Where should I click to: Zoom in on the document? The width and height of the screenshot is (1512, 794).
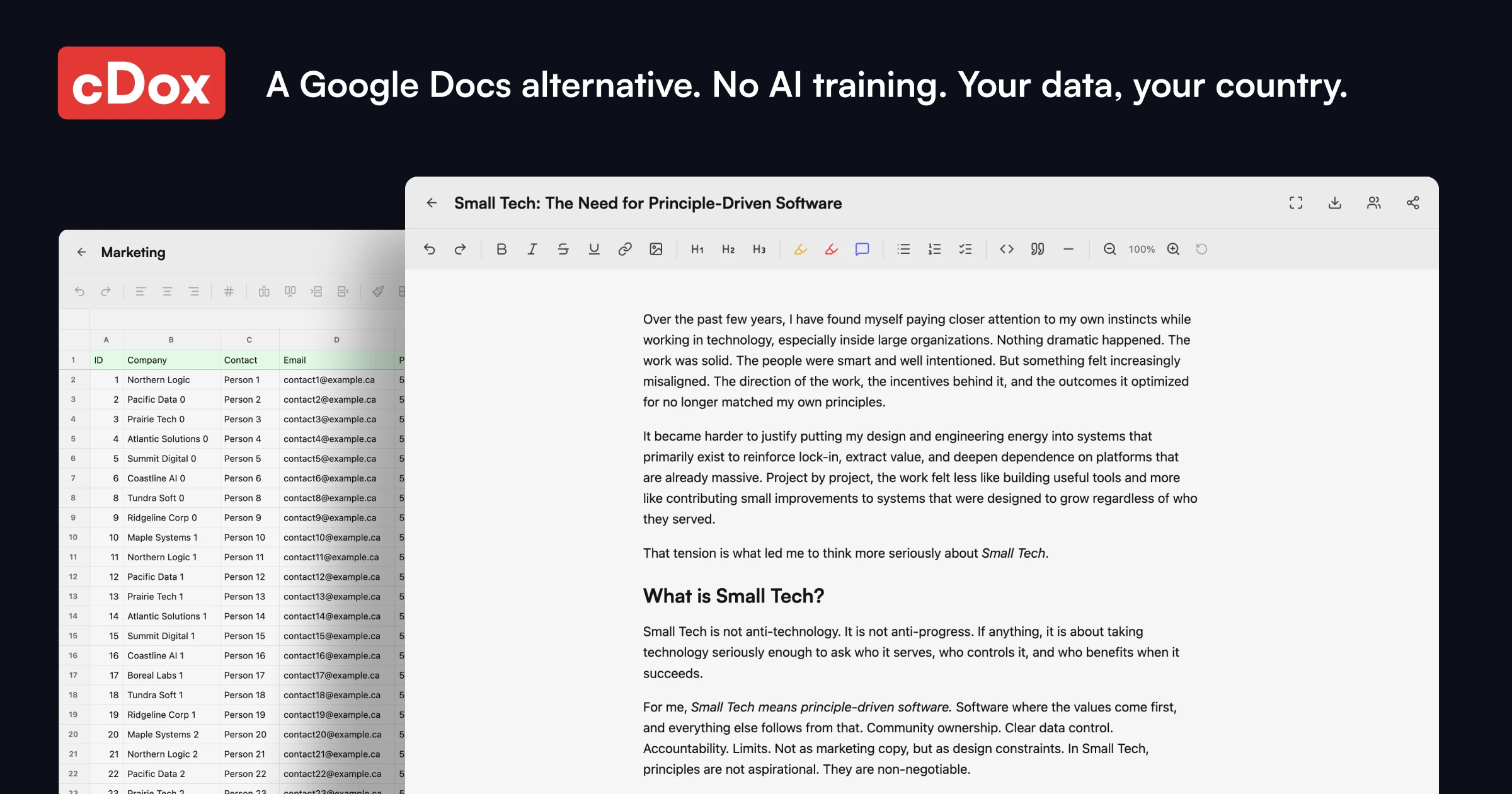(x=1173, y=250)
